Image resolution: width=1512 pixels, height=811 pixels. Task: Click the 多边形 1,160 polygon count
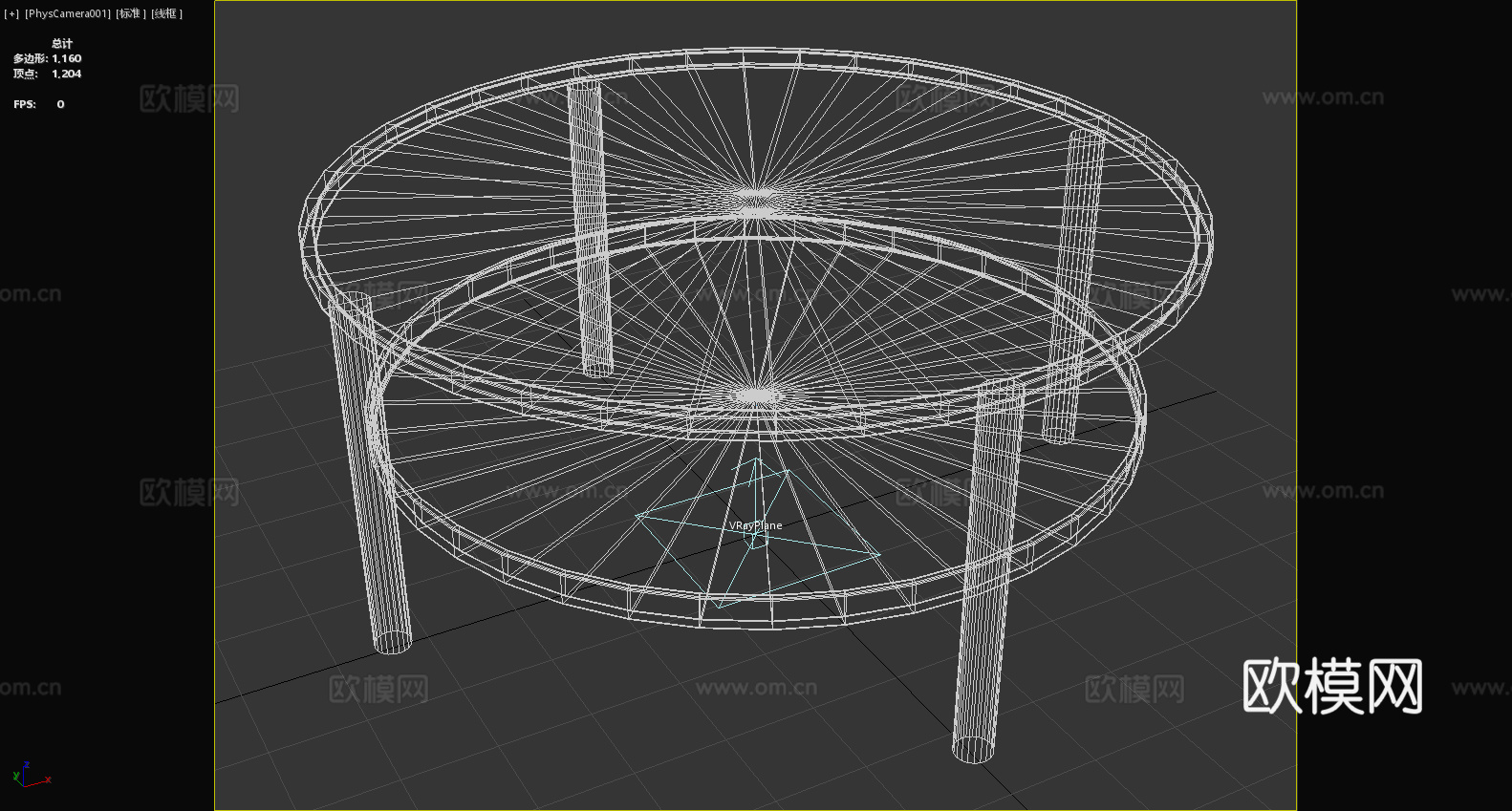point(47,58)
